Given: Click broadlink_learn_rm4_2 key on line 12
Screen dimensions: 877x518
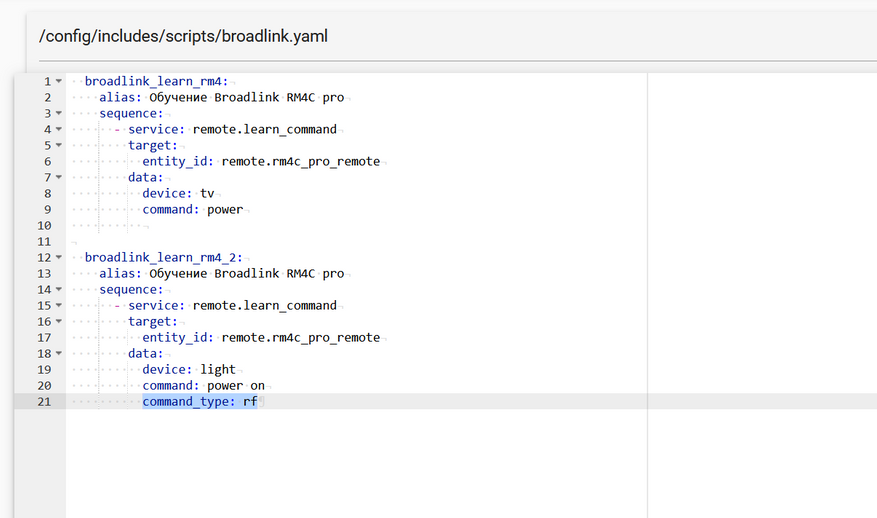Looking at the screenshot, I should pos(163,258).
